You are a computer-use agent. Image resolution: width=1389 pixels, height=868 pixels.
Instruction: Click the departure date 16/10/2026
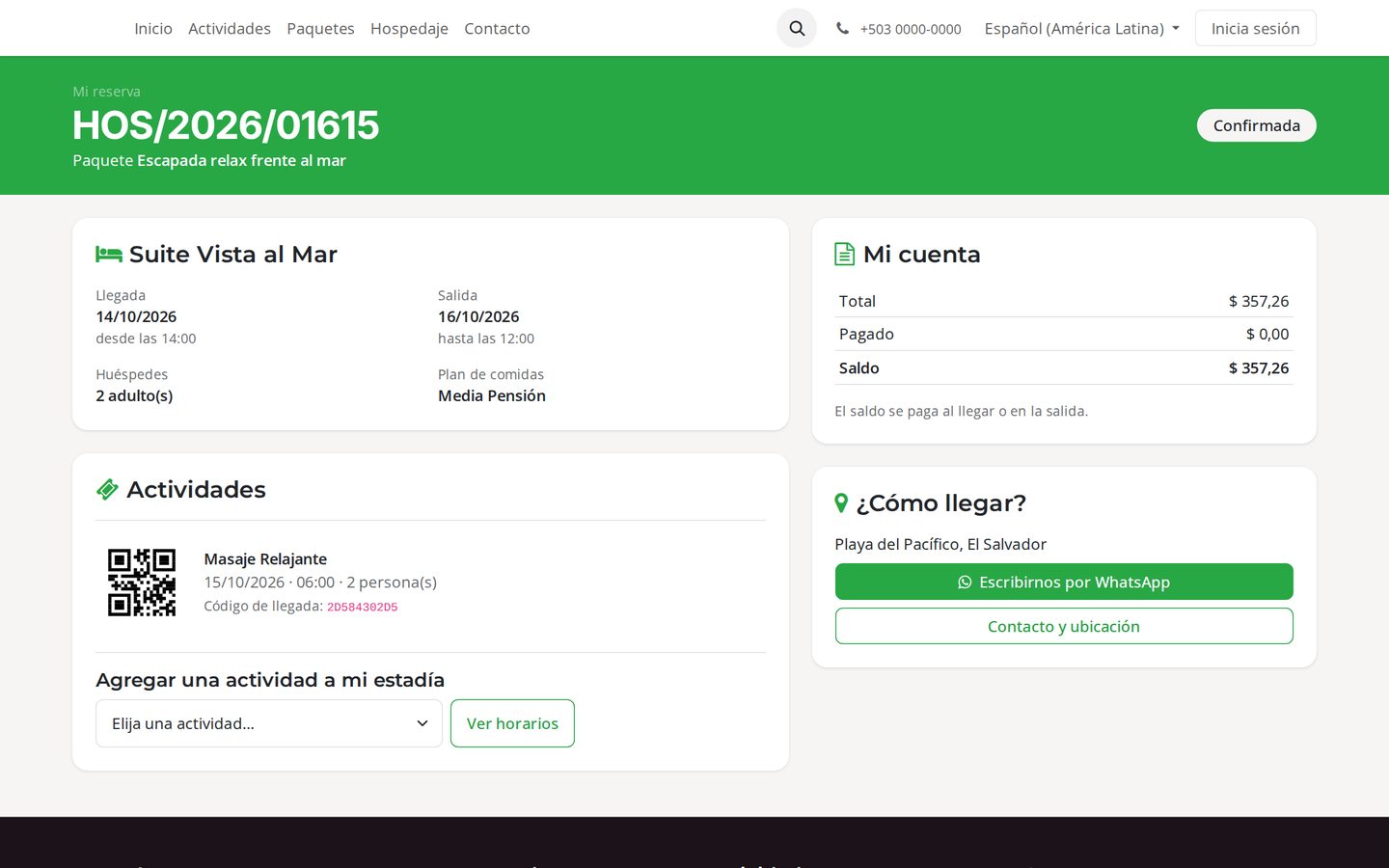(x=478, y=316)
